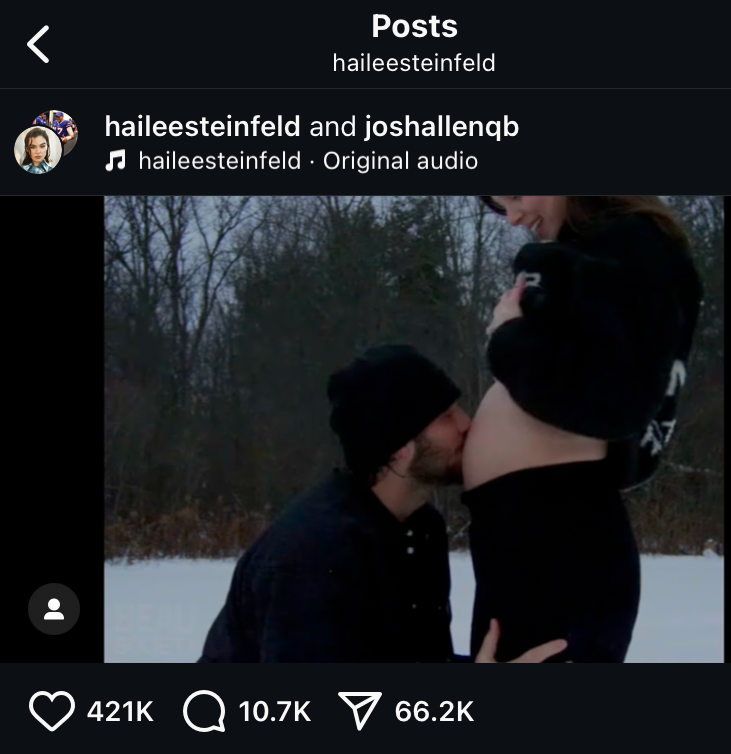Go back using the left chevron arrow

coord(38,44)
